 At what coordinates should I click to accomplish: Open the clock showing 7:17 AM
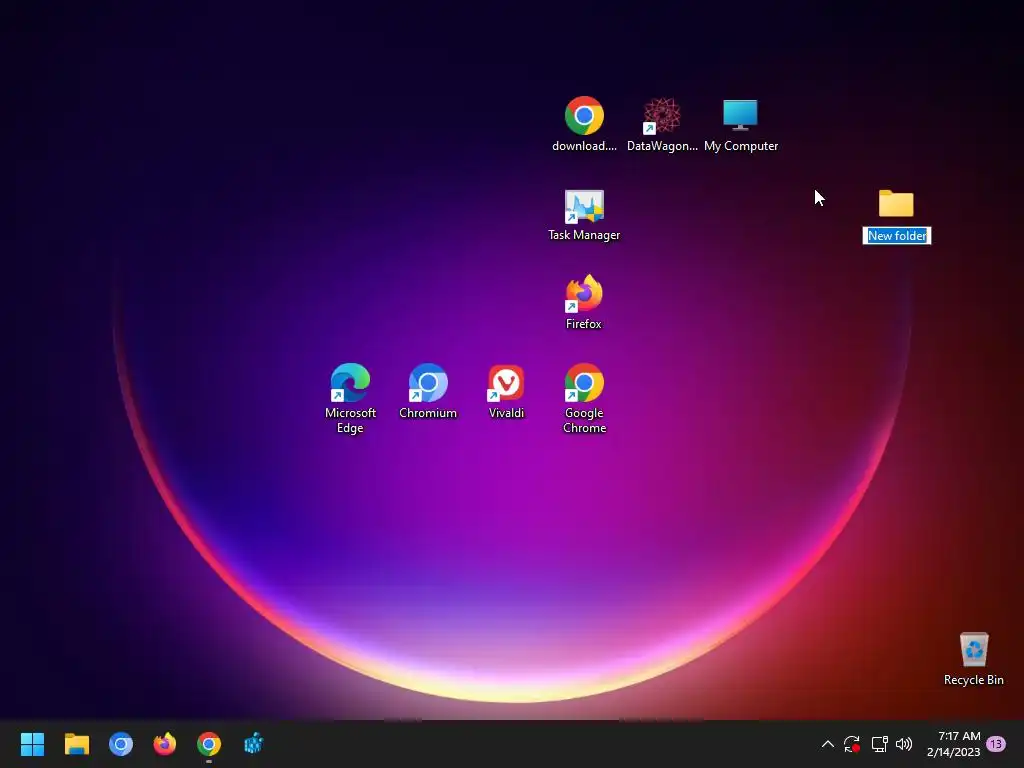(953, 744)
